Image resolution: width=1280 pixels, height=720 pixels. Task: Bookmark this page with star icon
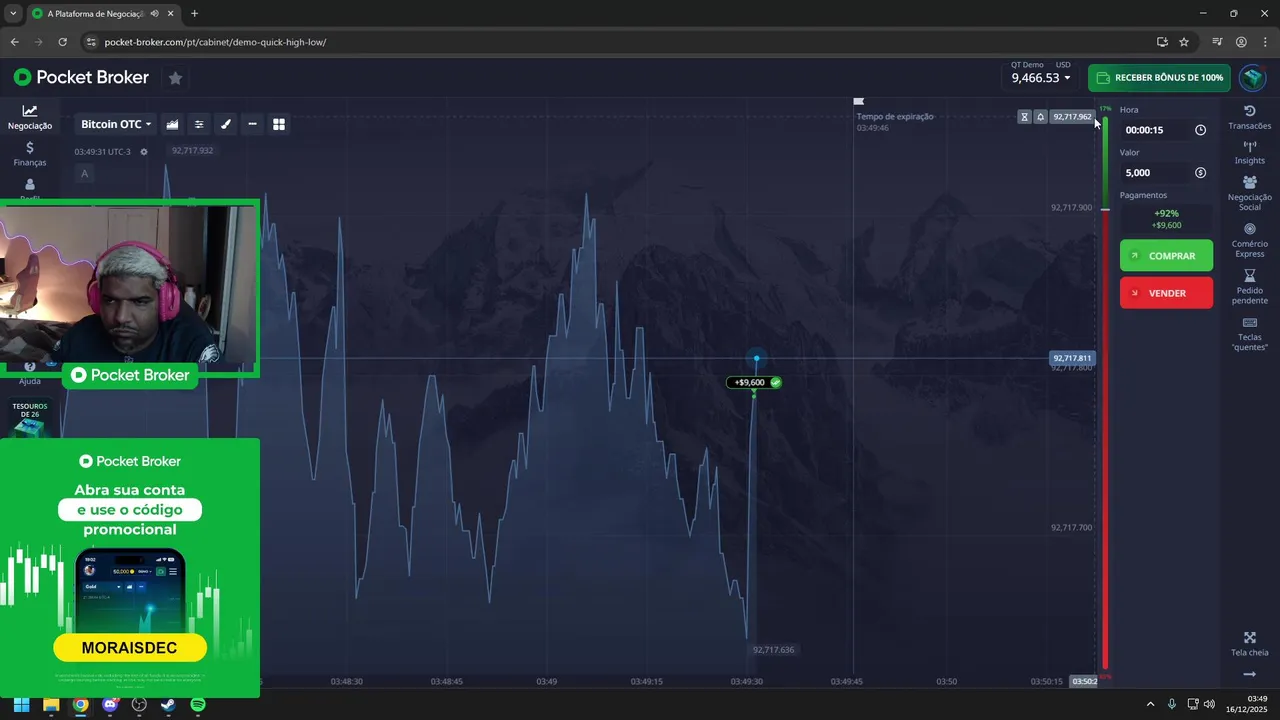point(1184,42)
